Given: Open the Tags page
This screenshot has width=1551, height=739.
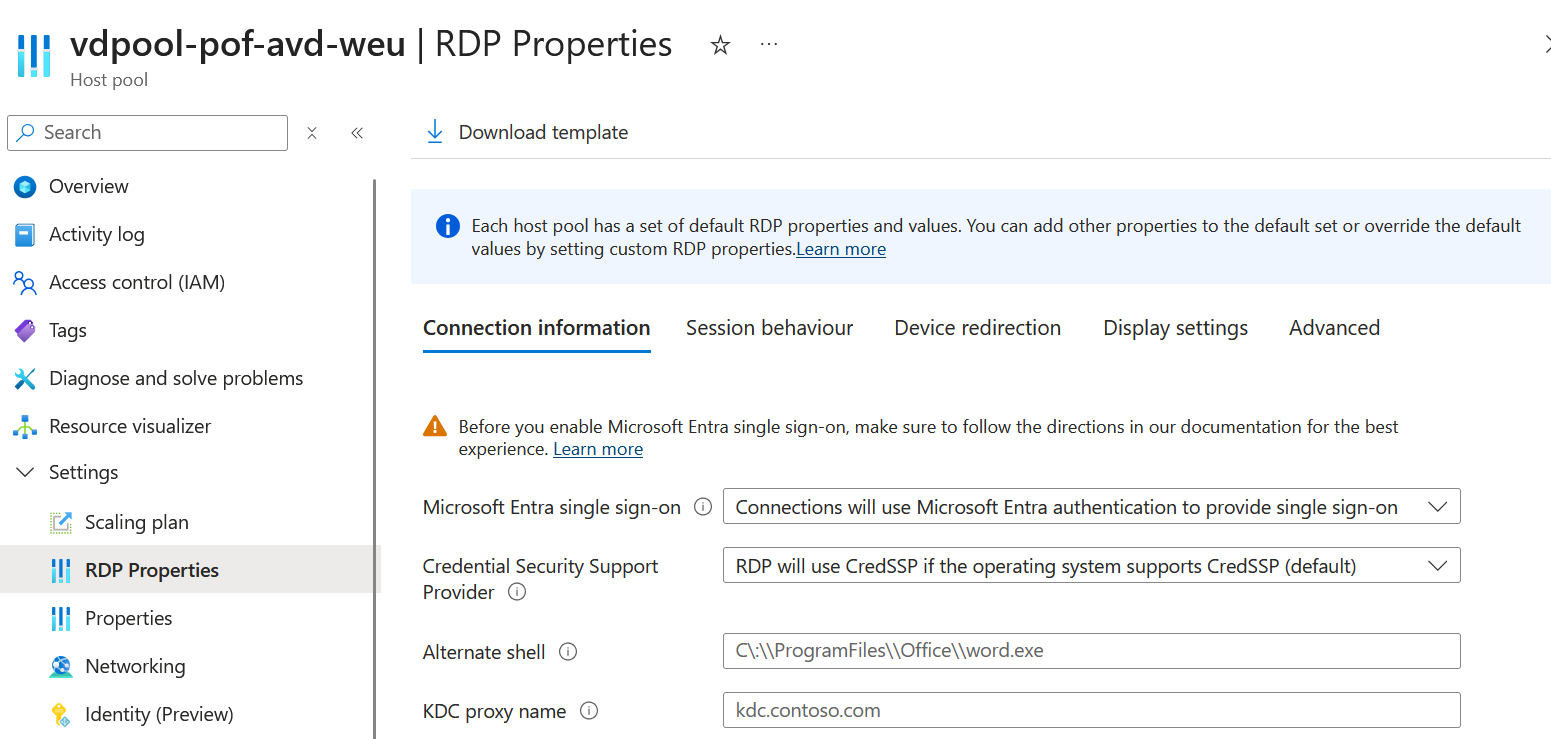Looking at the screenshot, I should coord(67,330).
